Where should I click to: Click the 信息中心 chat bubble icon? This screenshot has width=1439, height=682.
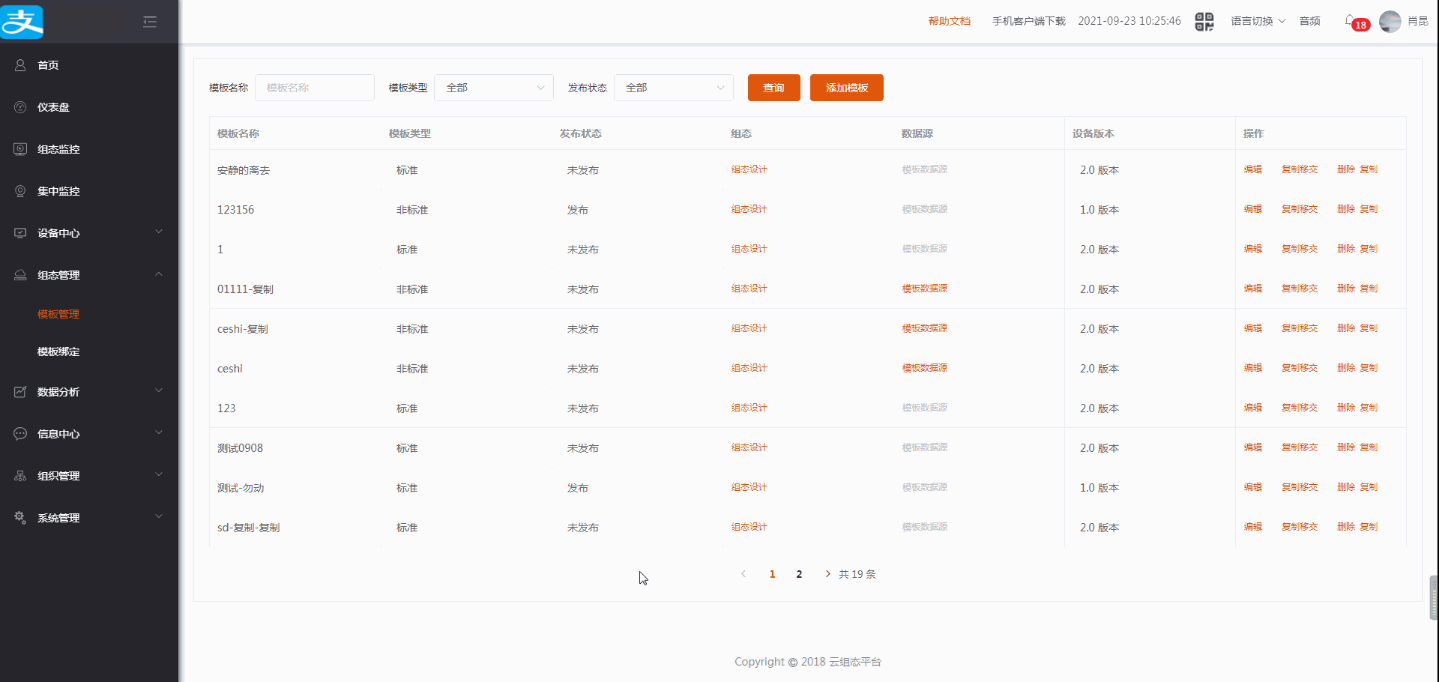19,434
